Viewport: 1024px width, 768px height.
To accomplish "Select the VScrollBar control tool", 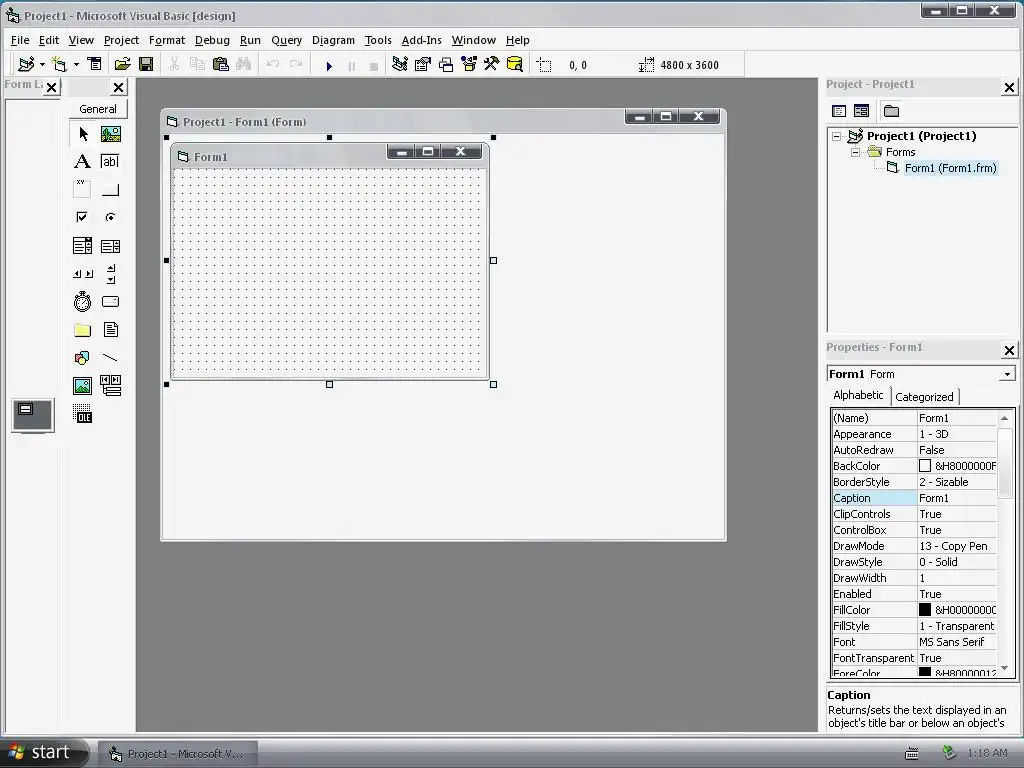I will tap(110, 274).
